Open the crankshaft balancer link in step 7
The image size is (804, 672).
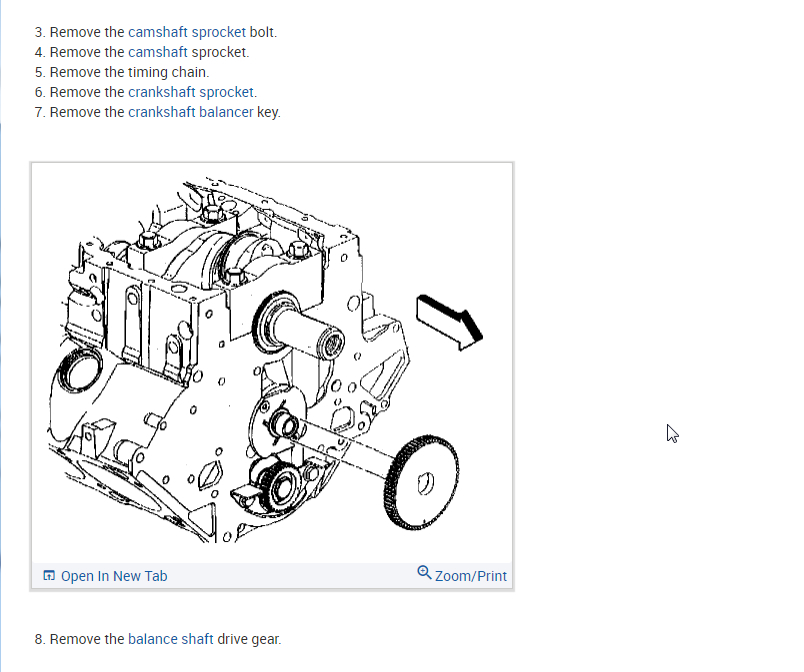[x=190, y=112]
